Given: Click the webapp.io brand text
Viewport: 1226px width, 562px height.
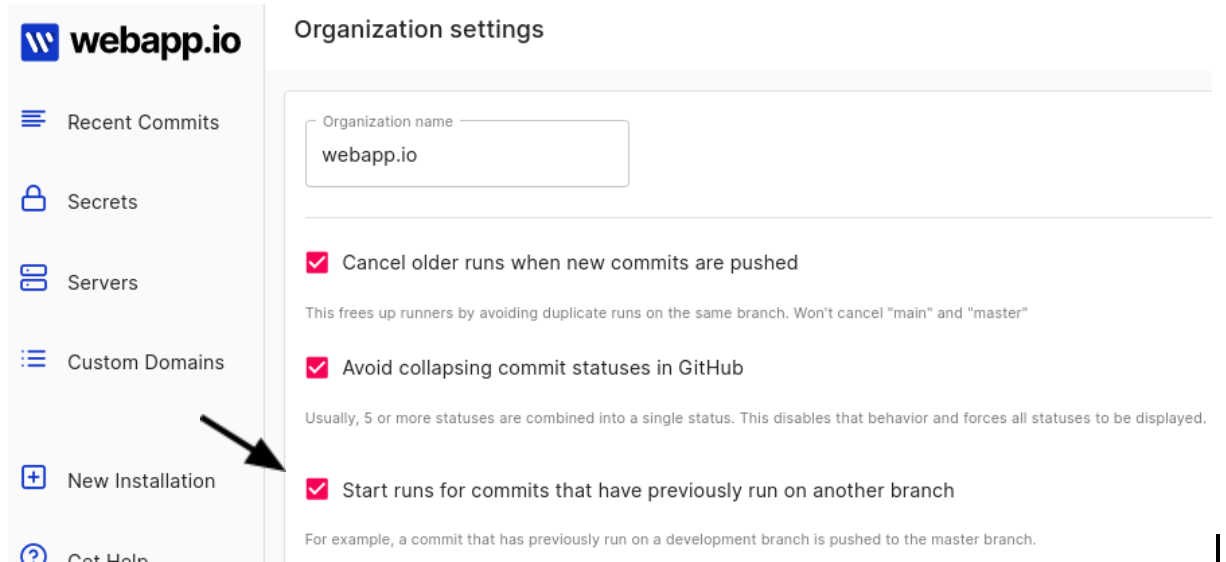Looking at the screenshot, I should pyautogui.click(x=155, y=42).
